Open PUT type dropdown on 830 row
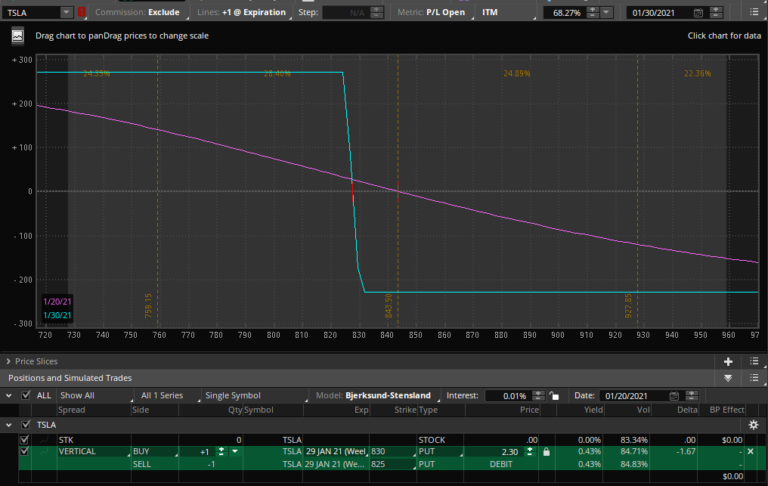Screen dimensions: 768x486 (x=441, y=452)
